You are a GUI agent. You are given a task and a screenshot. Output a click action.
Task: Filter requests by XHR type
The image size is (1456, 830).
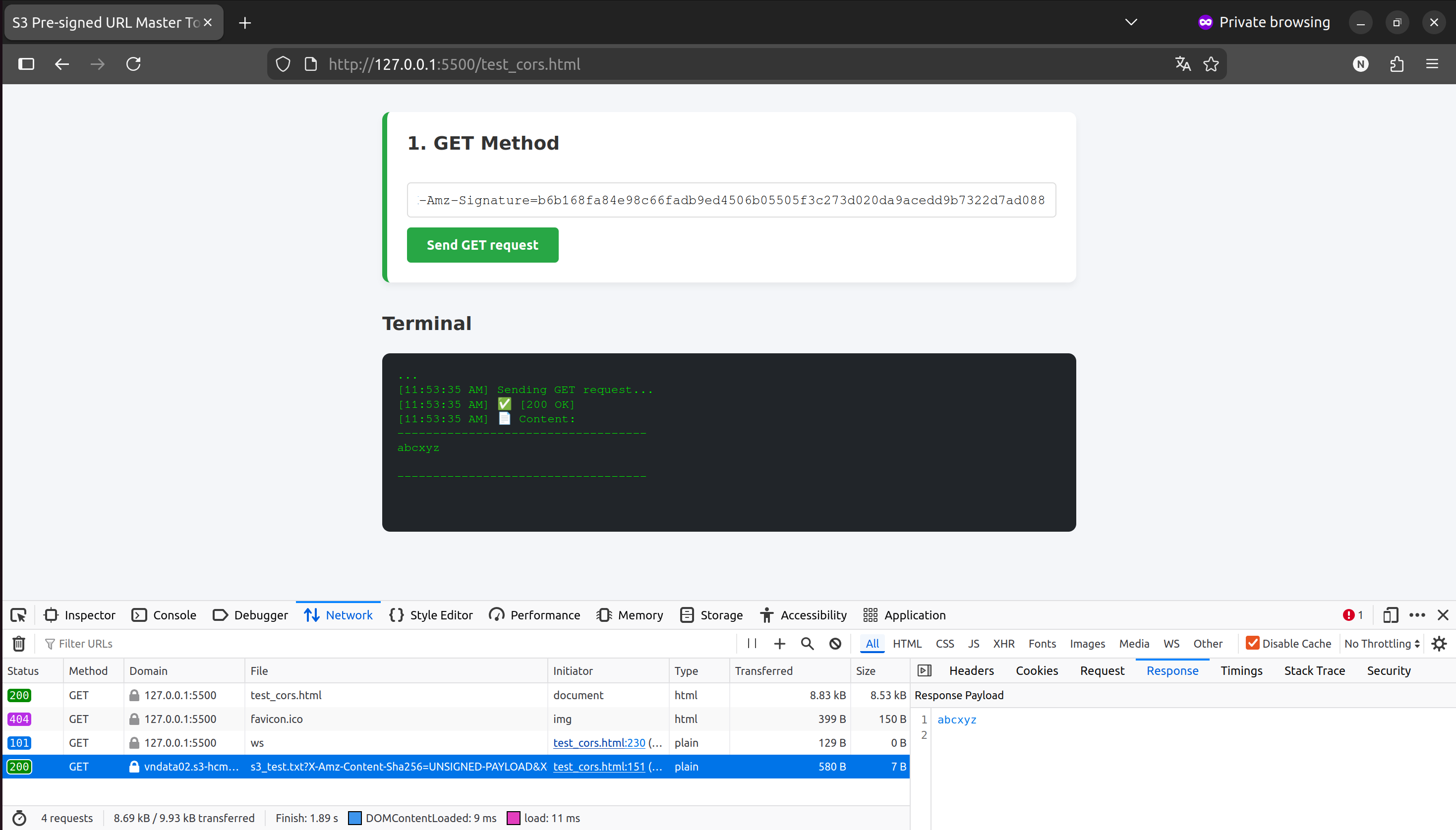[1003, 644]
